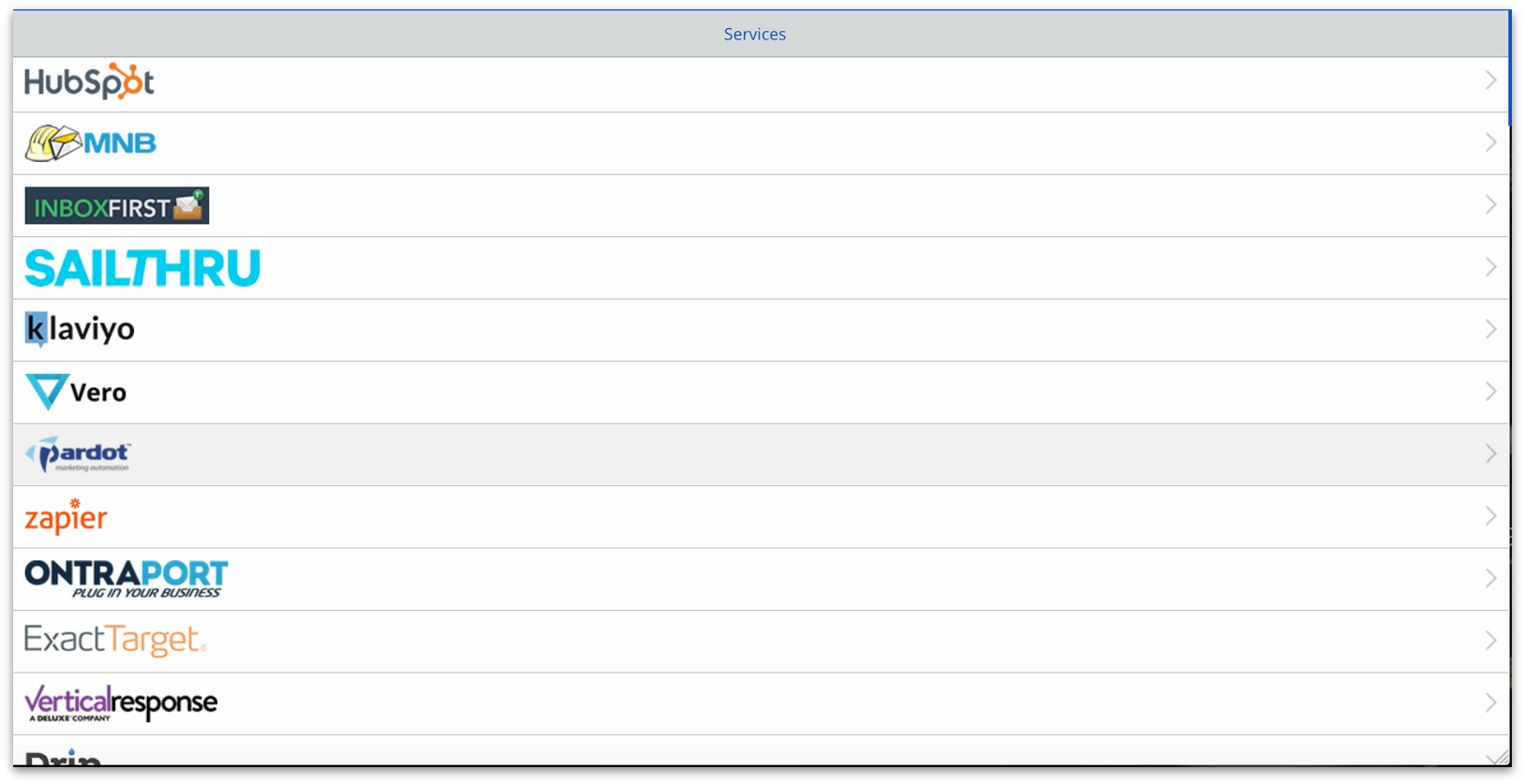Expand the Pardot row chevron
Viewport: 1525px width, 784px height.
pos(1490,453)
